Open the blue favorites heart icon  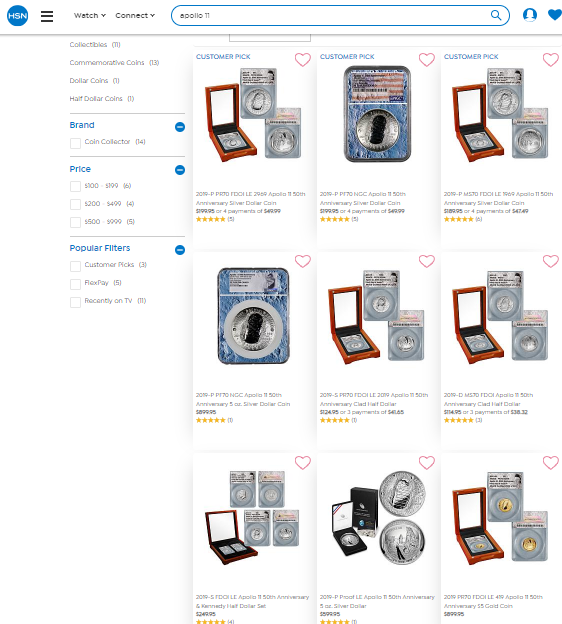[555, 15]
